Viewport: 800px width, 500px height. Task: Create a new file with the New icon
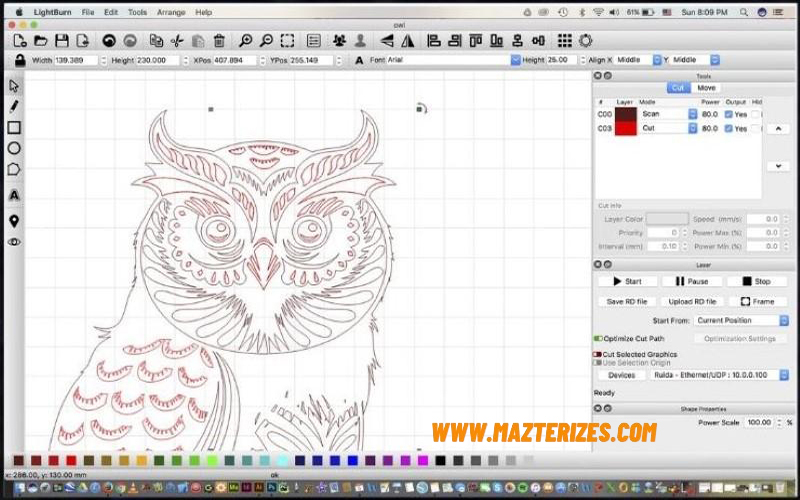click(19, 41)
